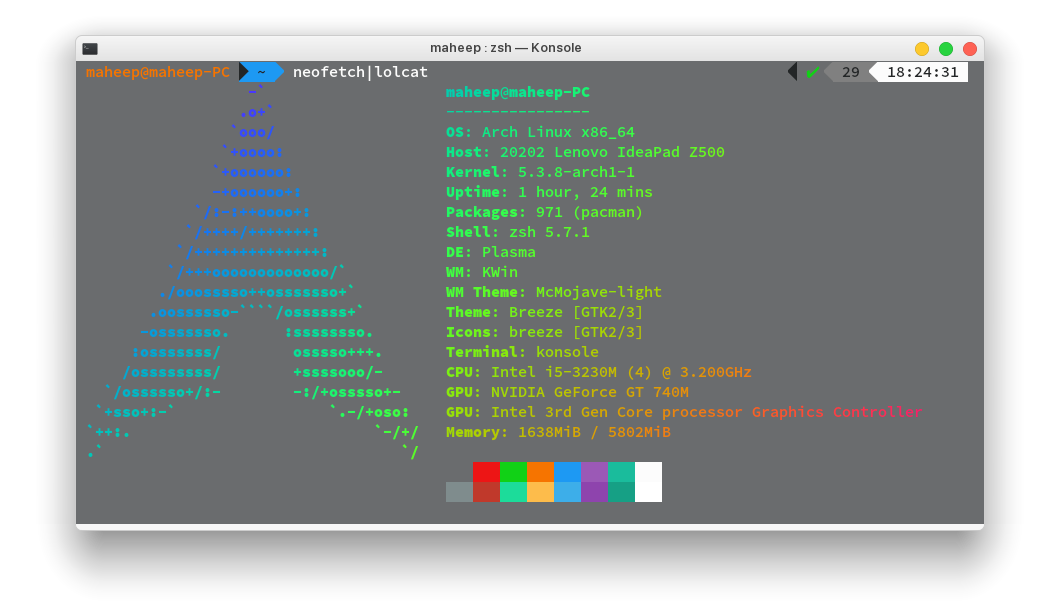1060x616 pixels.
Task: Click the orange maheep@maheep-PC prompt text
Action: pos(158,72)
